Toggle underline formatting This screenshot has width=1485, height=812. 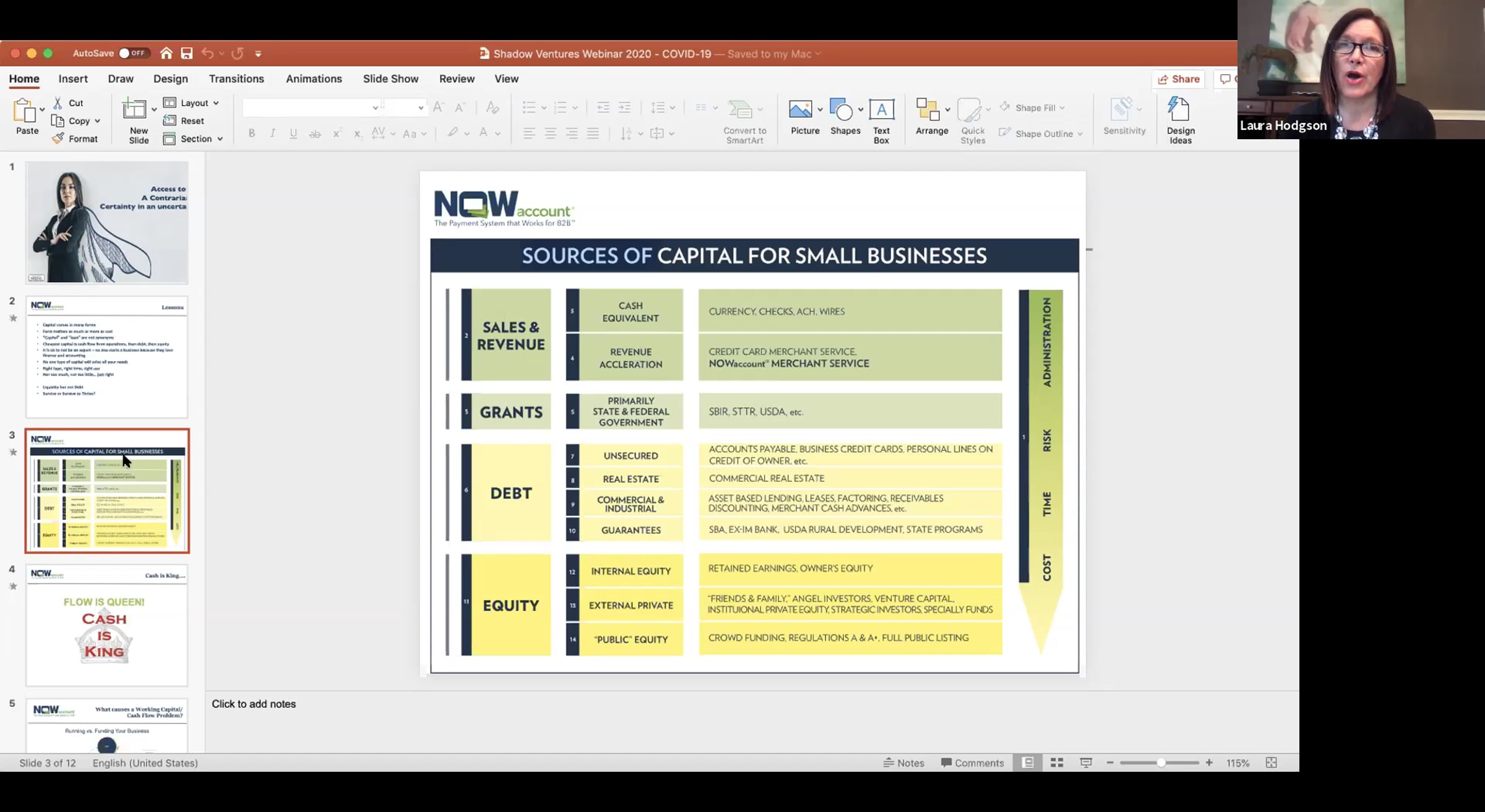coord(293,133)
